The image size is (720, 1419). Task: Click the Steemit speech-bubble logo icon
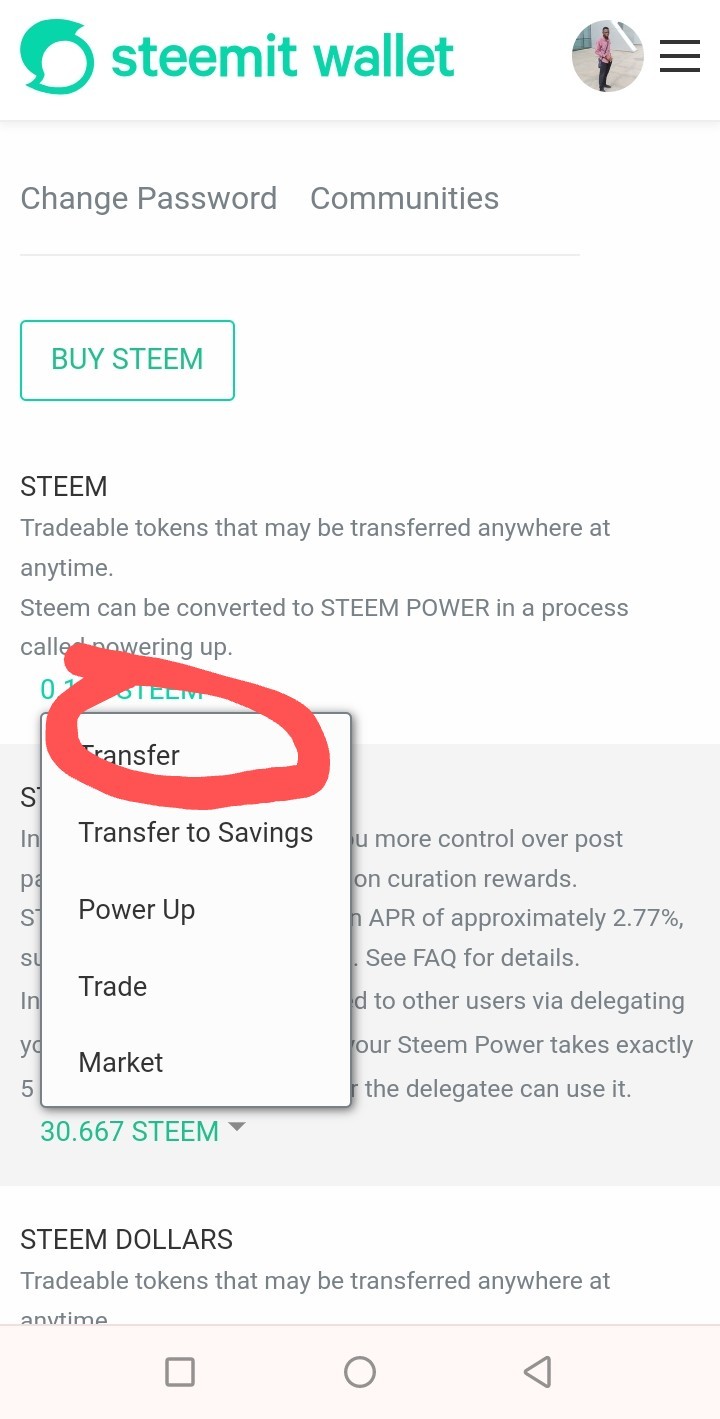click(57, 58)
